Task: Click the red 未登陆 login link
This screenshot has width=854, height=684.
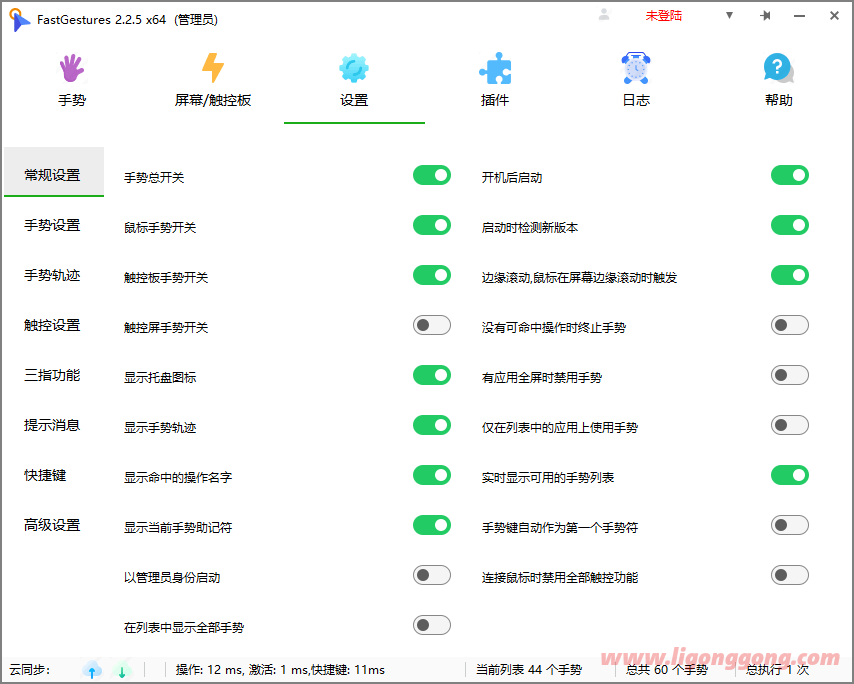Action: (x=663, y=16)
